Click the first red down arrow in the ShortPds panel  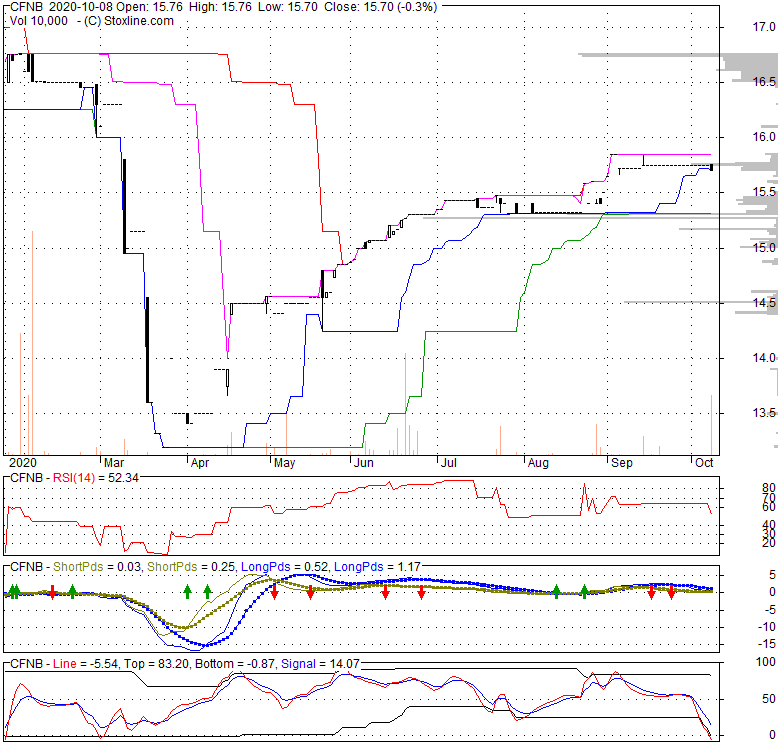(x=52, y=592)
